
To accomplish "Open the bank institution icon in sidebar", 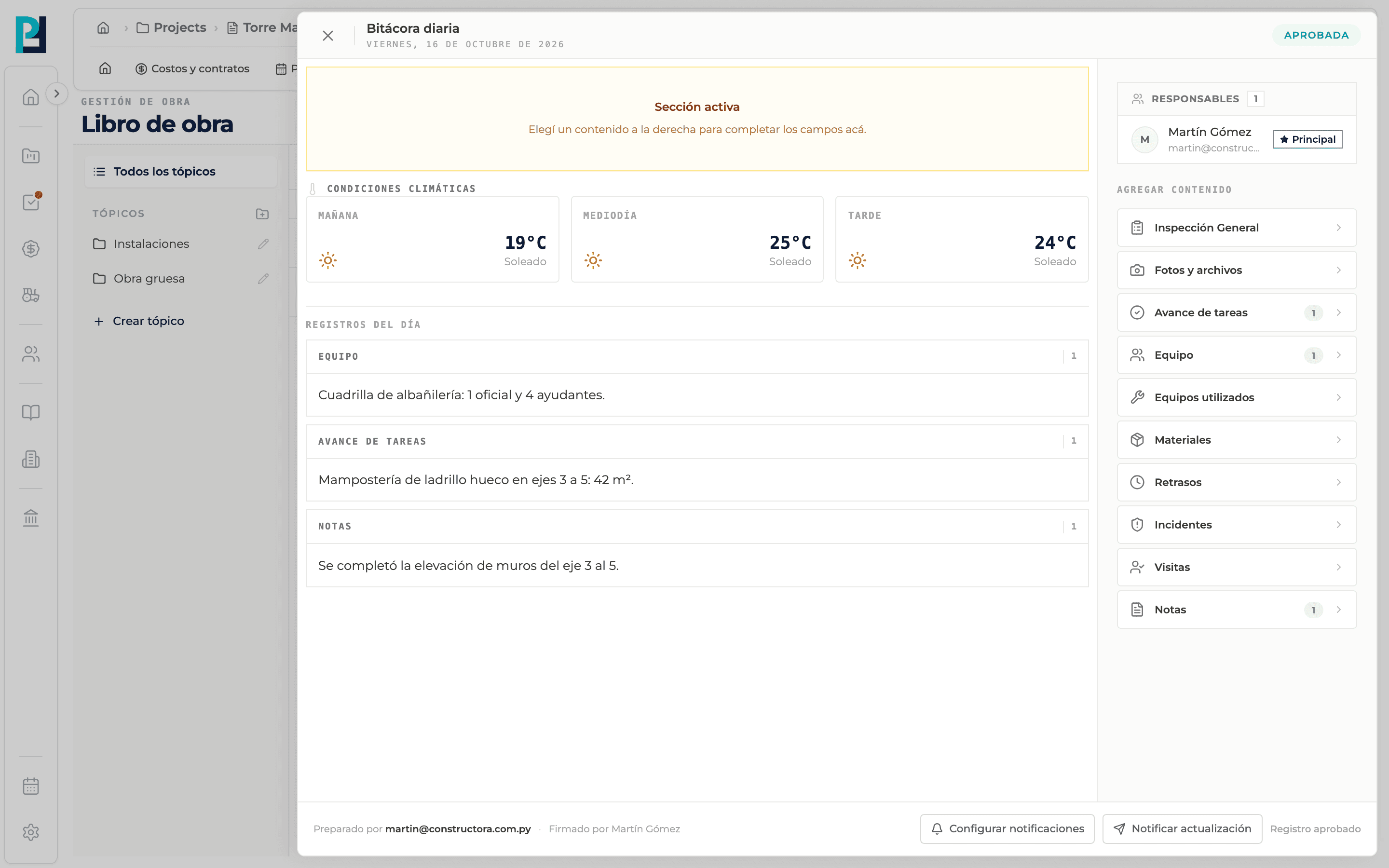I will (x=31, y=518).
